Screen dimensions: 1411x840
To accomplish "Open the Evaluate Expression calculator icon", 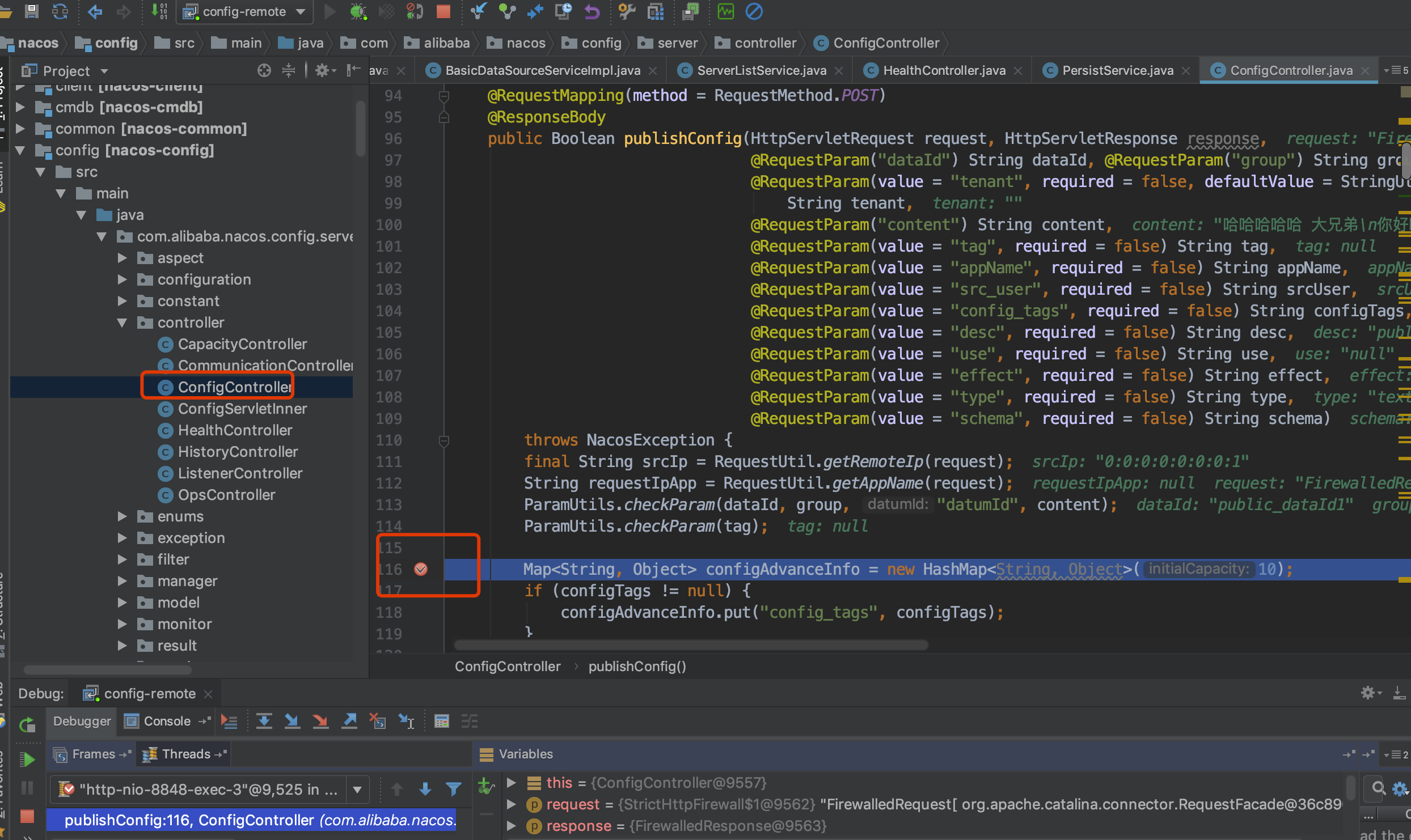I will tap(441, 721).
